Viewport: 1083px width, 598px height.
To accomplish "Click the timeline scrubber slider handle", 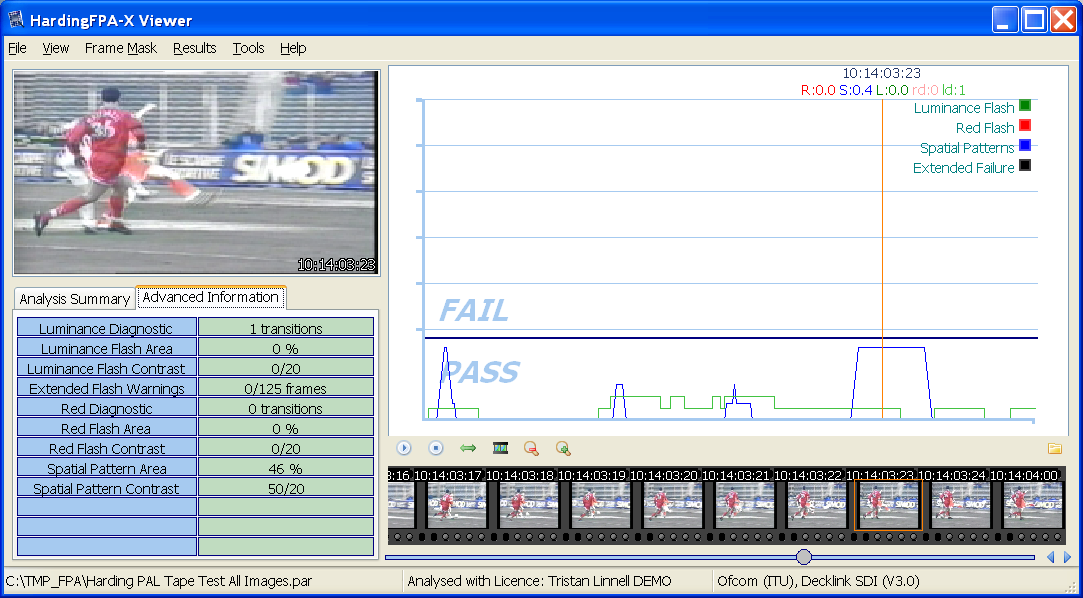I will coord(803,557).
